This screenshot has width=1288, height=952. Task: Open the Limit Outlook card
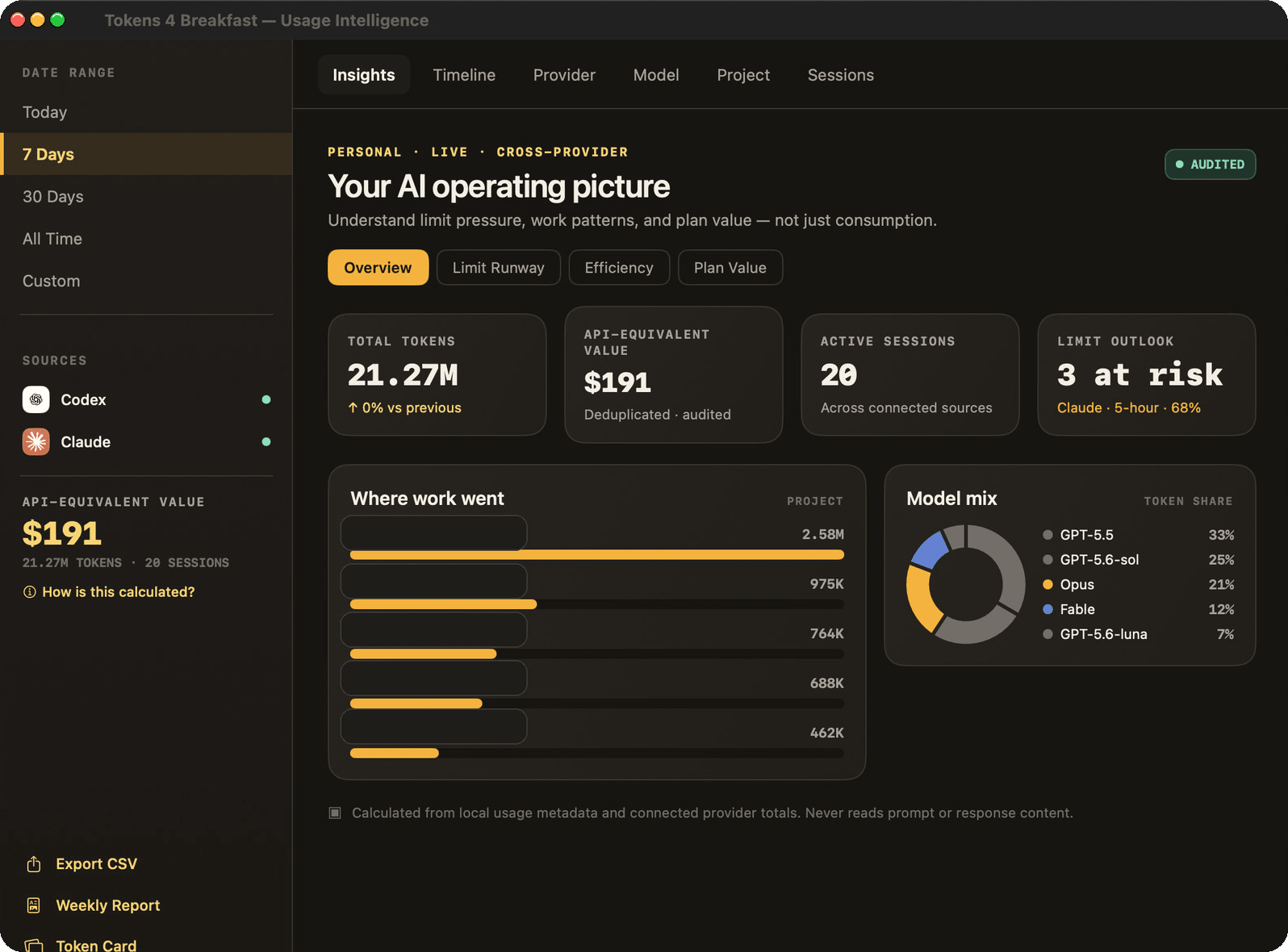coord(1147,374)
